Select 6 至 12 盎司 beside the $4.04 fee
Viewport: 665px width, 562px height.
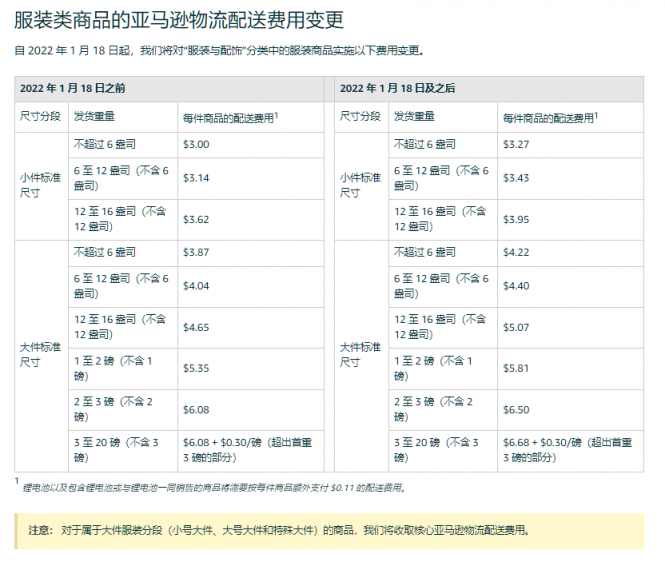coord(121,286)
